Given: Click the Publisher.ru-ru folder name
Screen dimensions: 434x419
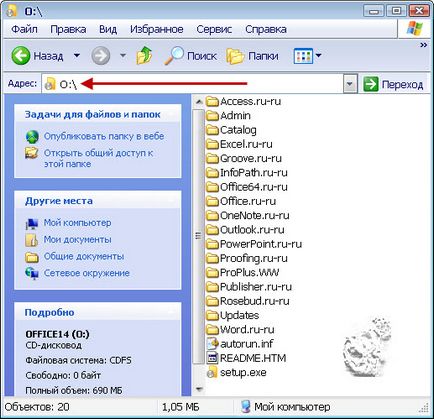Looking at the screenshot, I should 256,287.
